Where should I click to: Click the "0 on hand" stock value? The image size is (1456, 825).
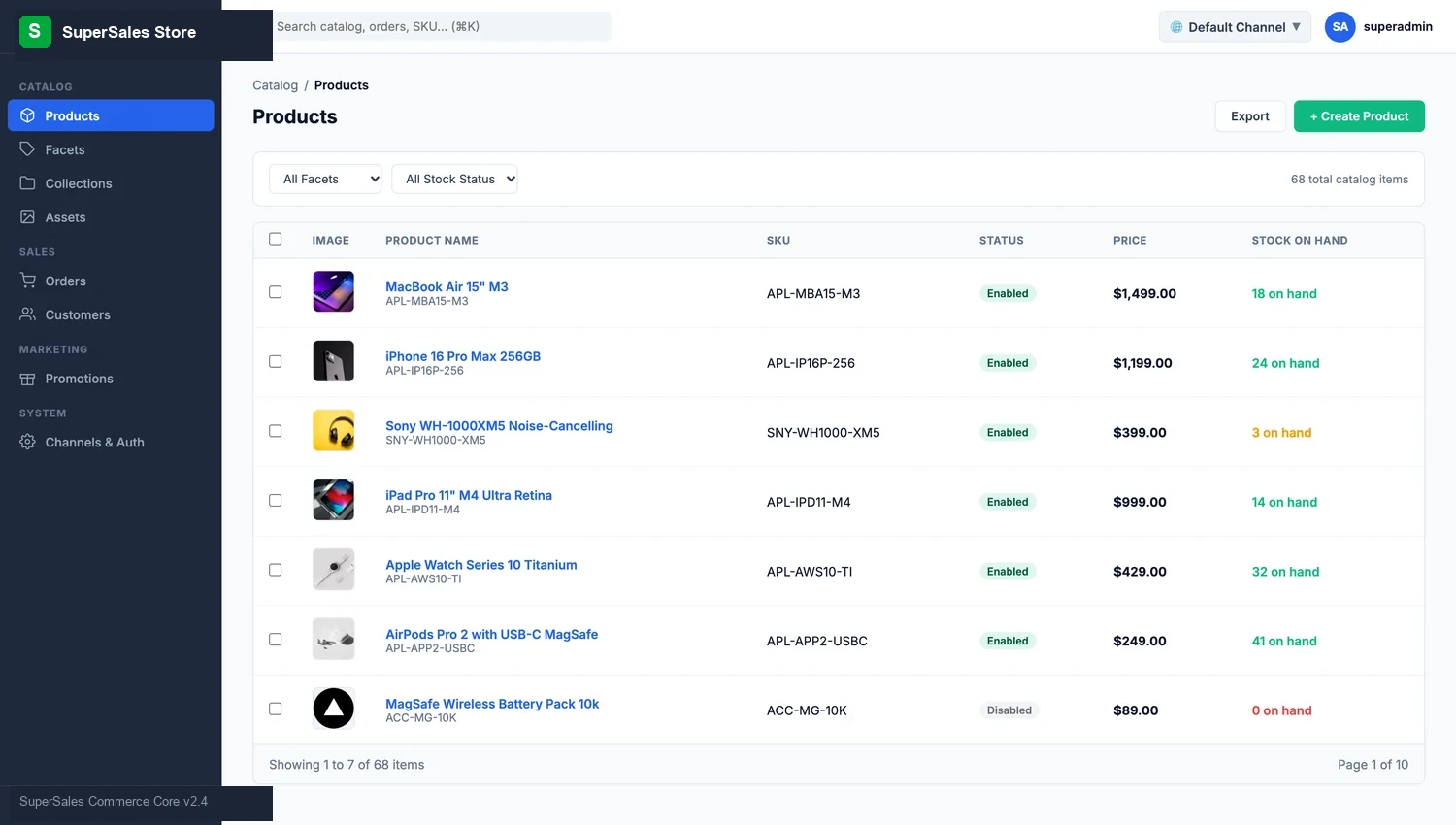pos(1281,710)
